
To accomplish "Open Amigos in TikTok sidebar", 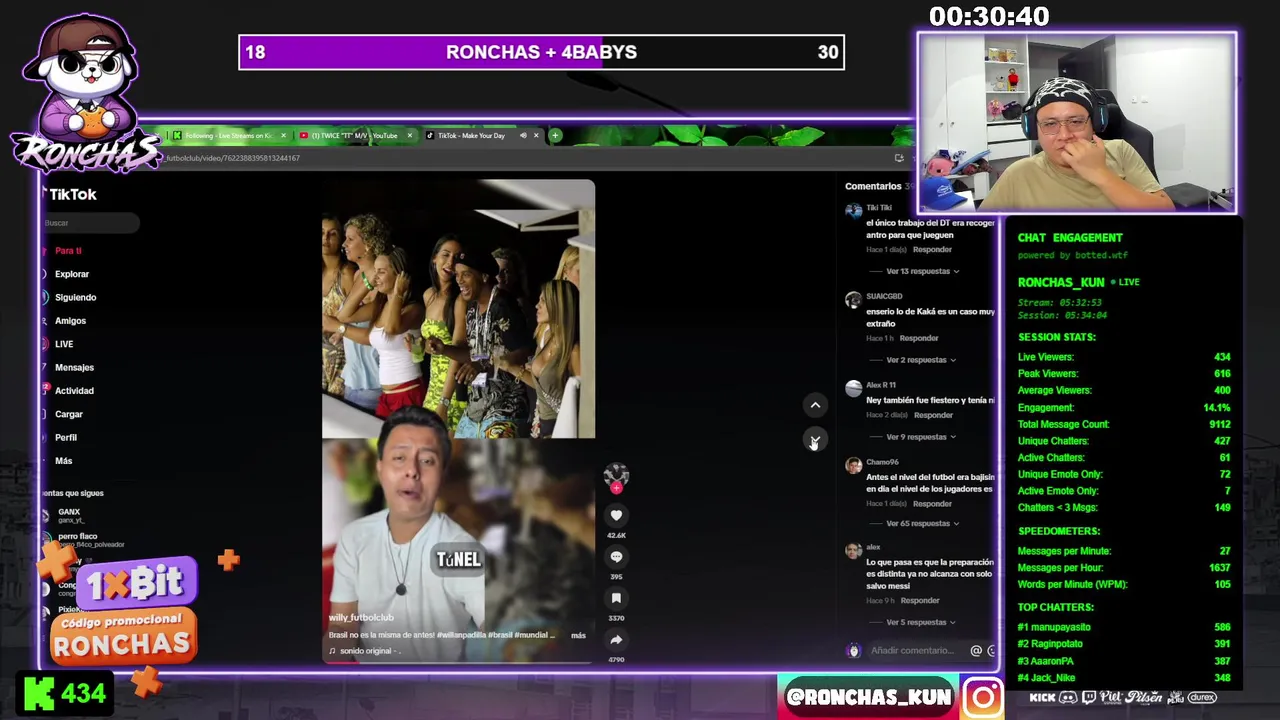I will (70, 321).
